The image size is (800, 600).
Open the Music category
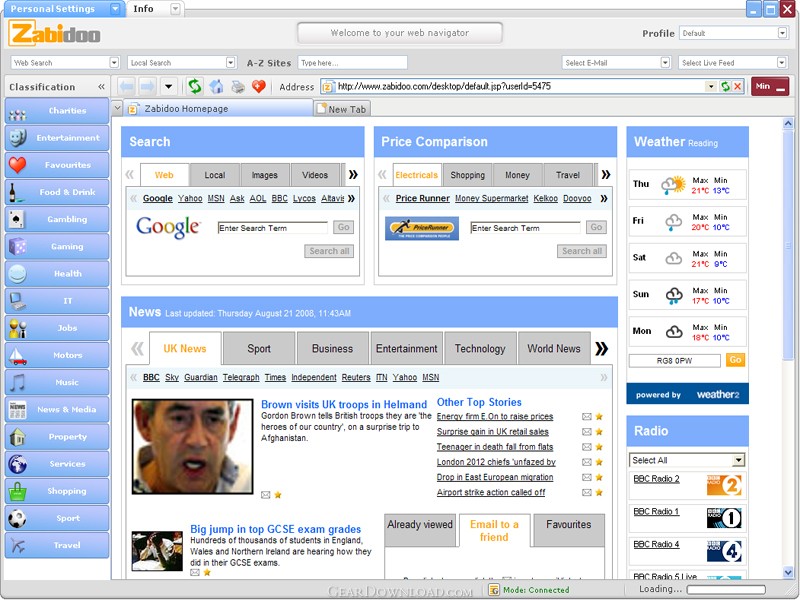click(57, 382)
